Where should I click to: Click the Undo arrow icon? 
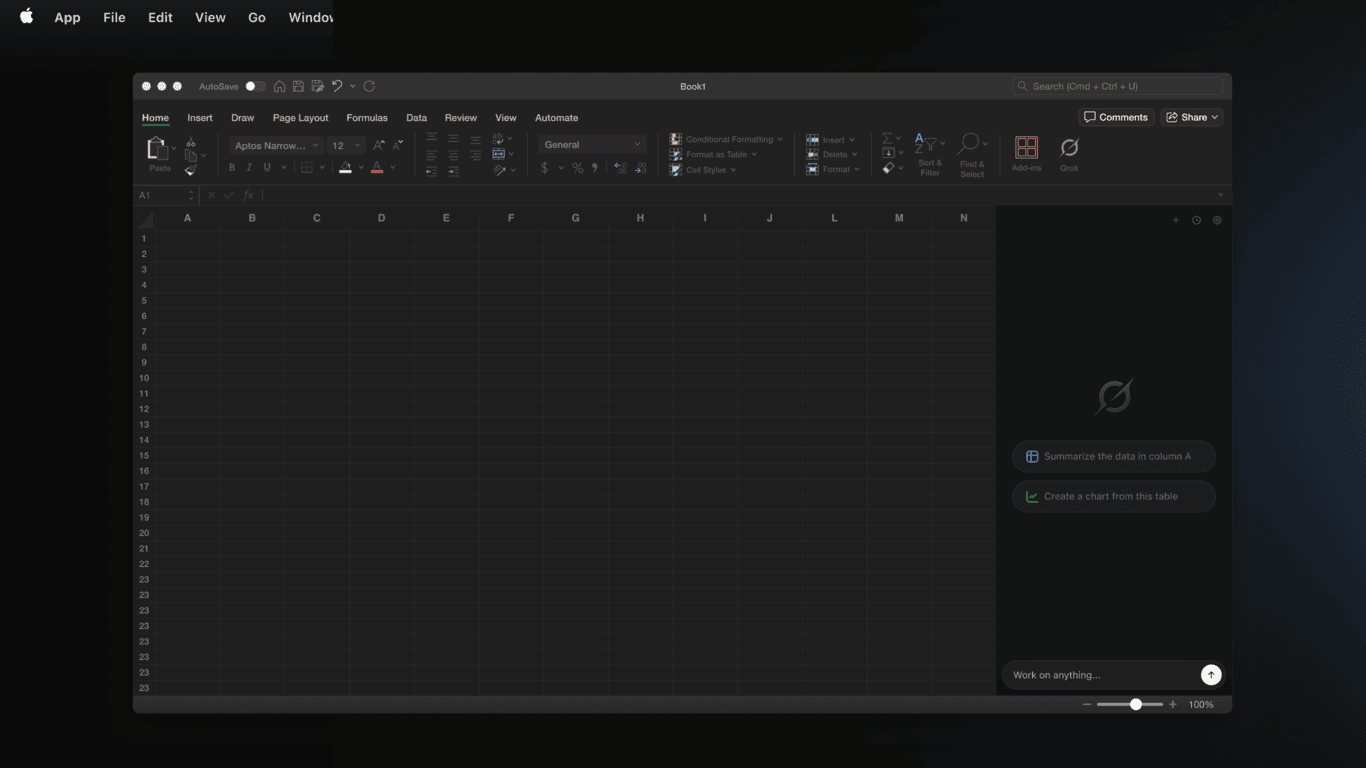337,87
